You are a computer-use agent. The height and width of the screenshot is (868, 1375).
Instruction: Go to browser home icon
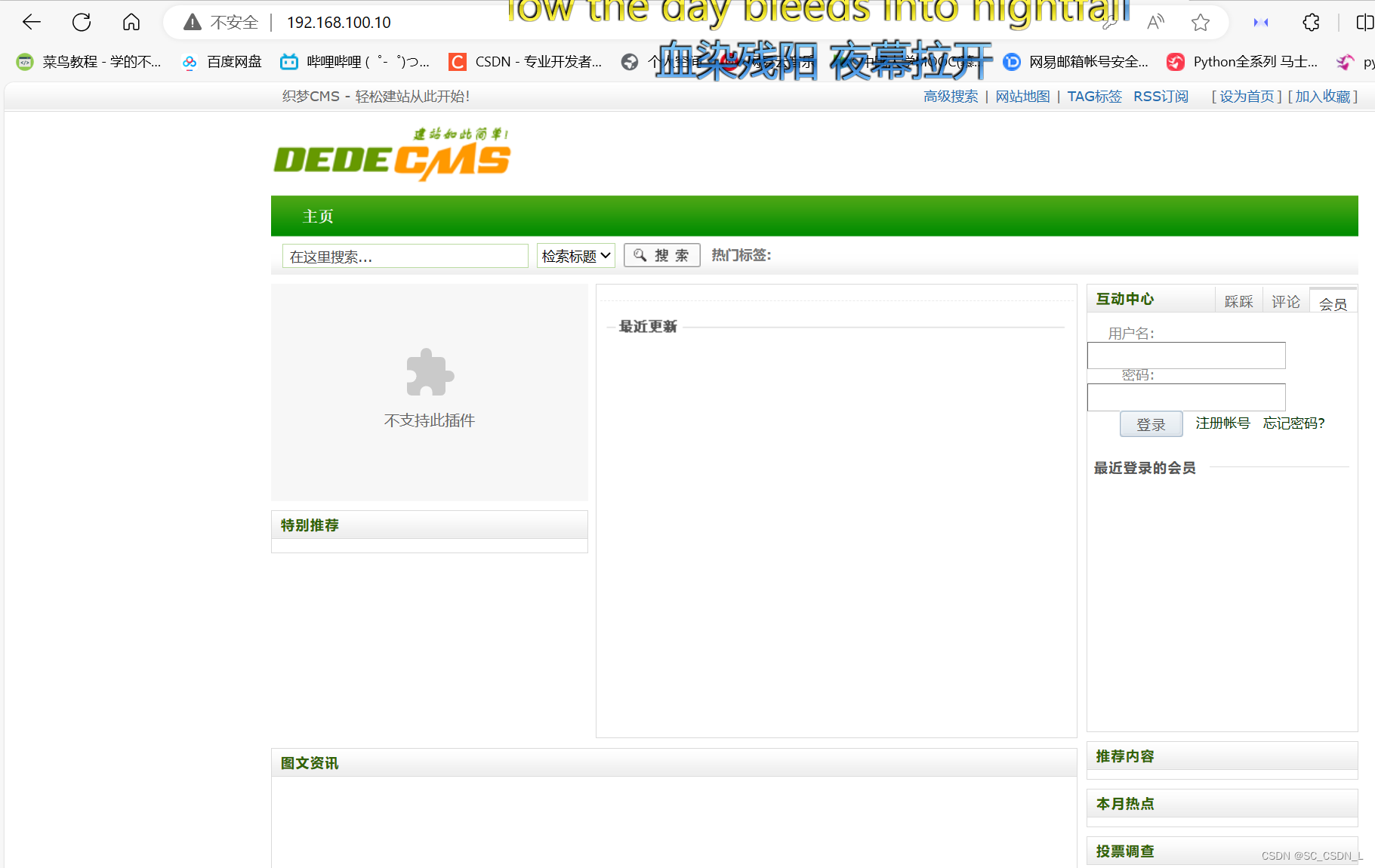[131, 23]
